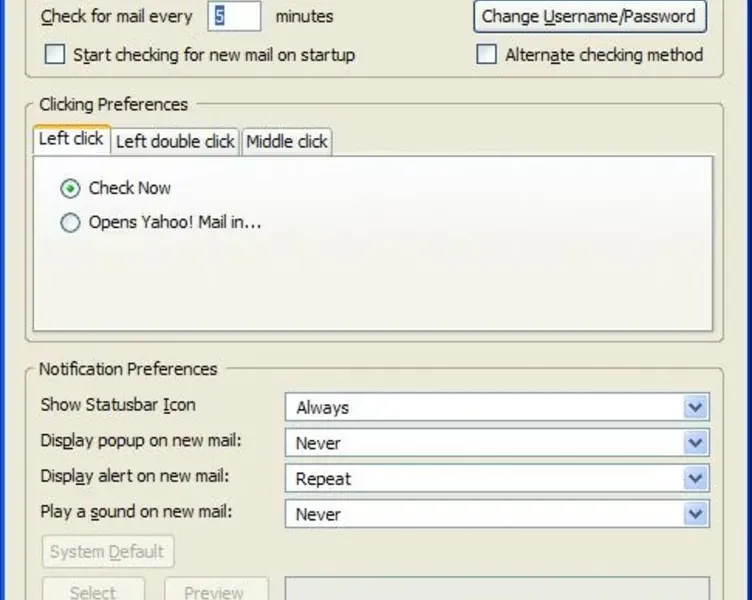Screen dimensions: 752x600
Task: Click the check mail minutes input field
Action: tap(234, 16)
